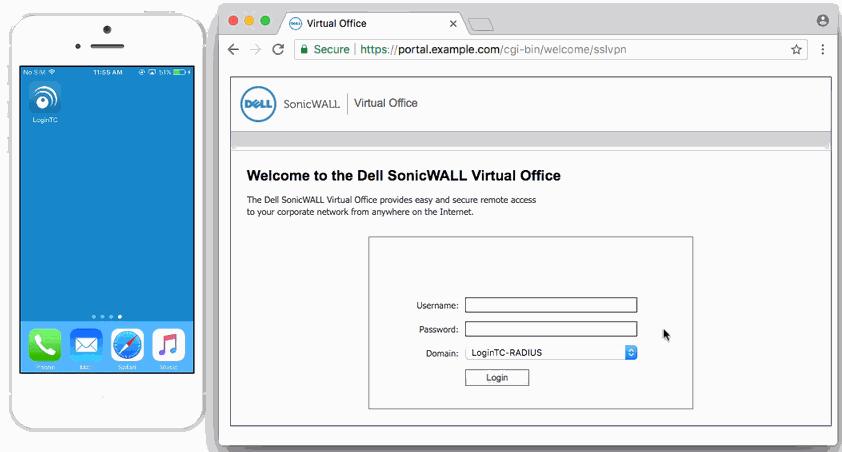Viewport: 842px width, 452px height.
Task: Open a new browser tab
Action: pos(481,24)
